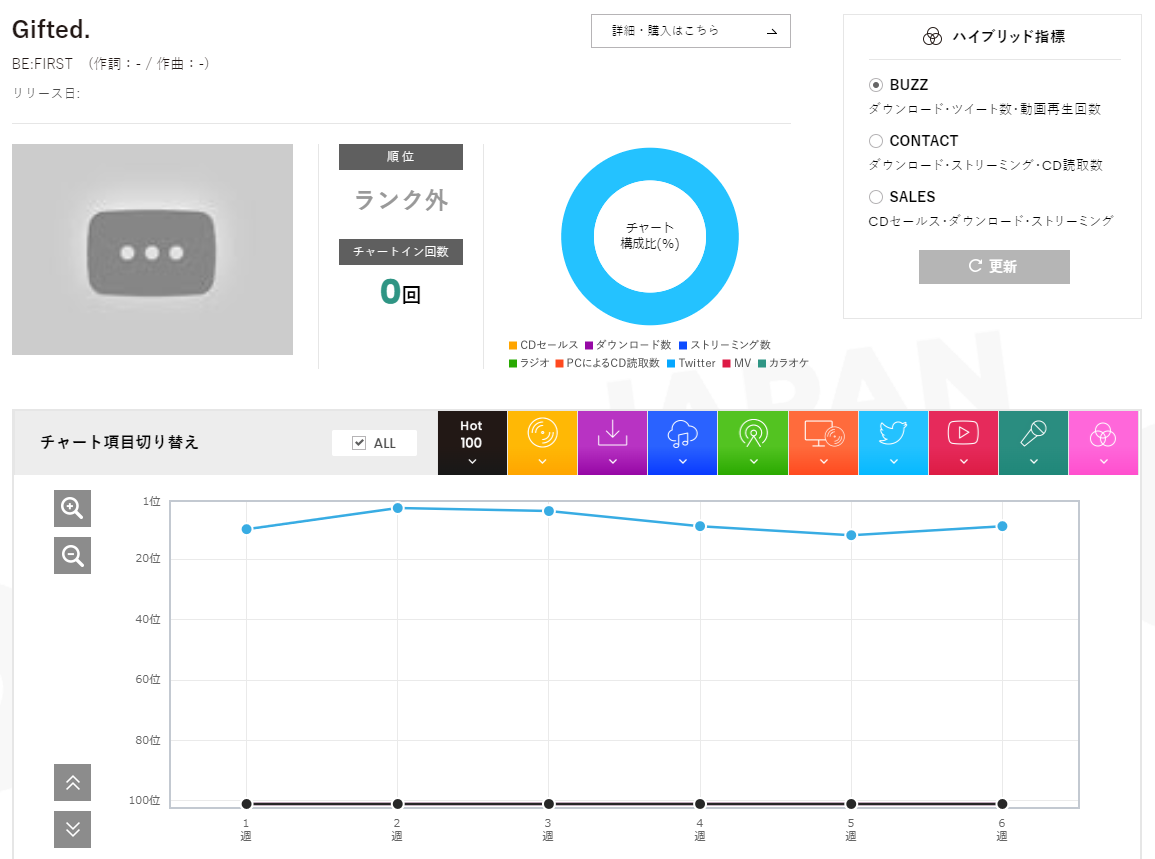Select the CONTACT radio button

(876, 141)
